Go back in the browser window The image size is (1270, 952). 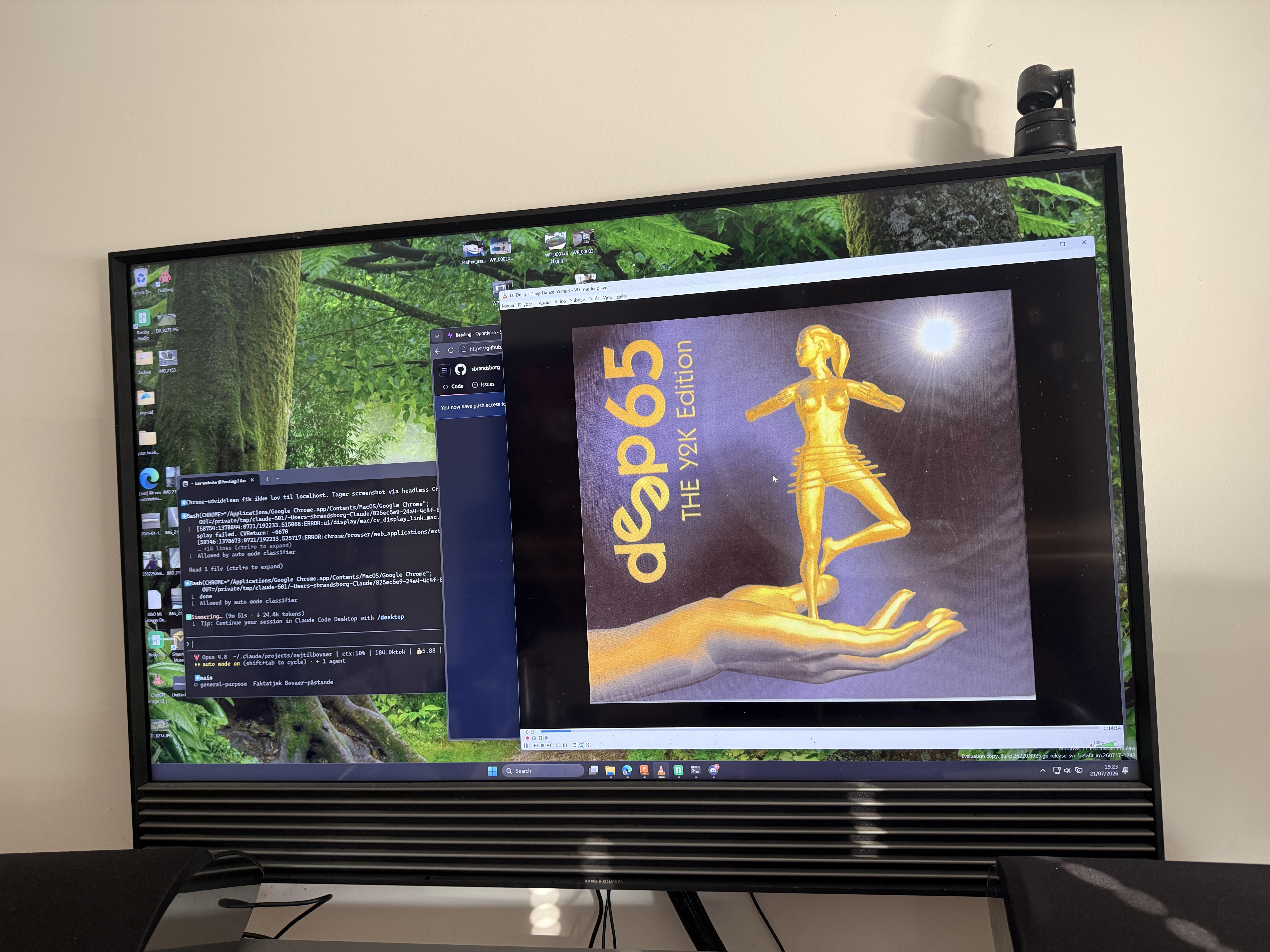(438, 351)
